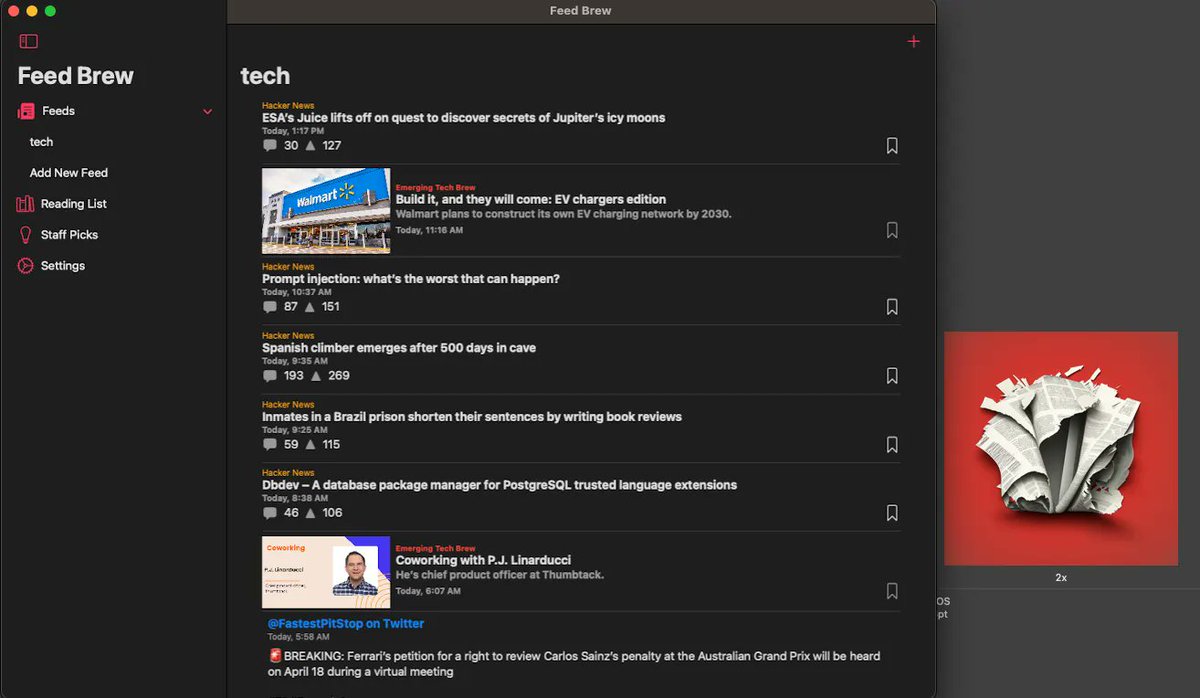Viewport: 1200px width, 698px height.
Task: Click the Settings gear icon
Action: click(x=25, y=266)
